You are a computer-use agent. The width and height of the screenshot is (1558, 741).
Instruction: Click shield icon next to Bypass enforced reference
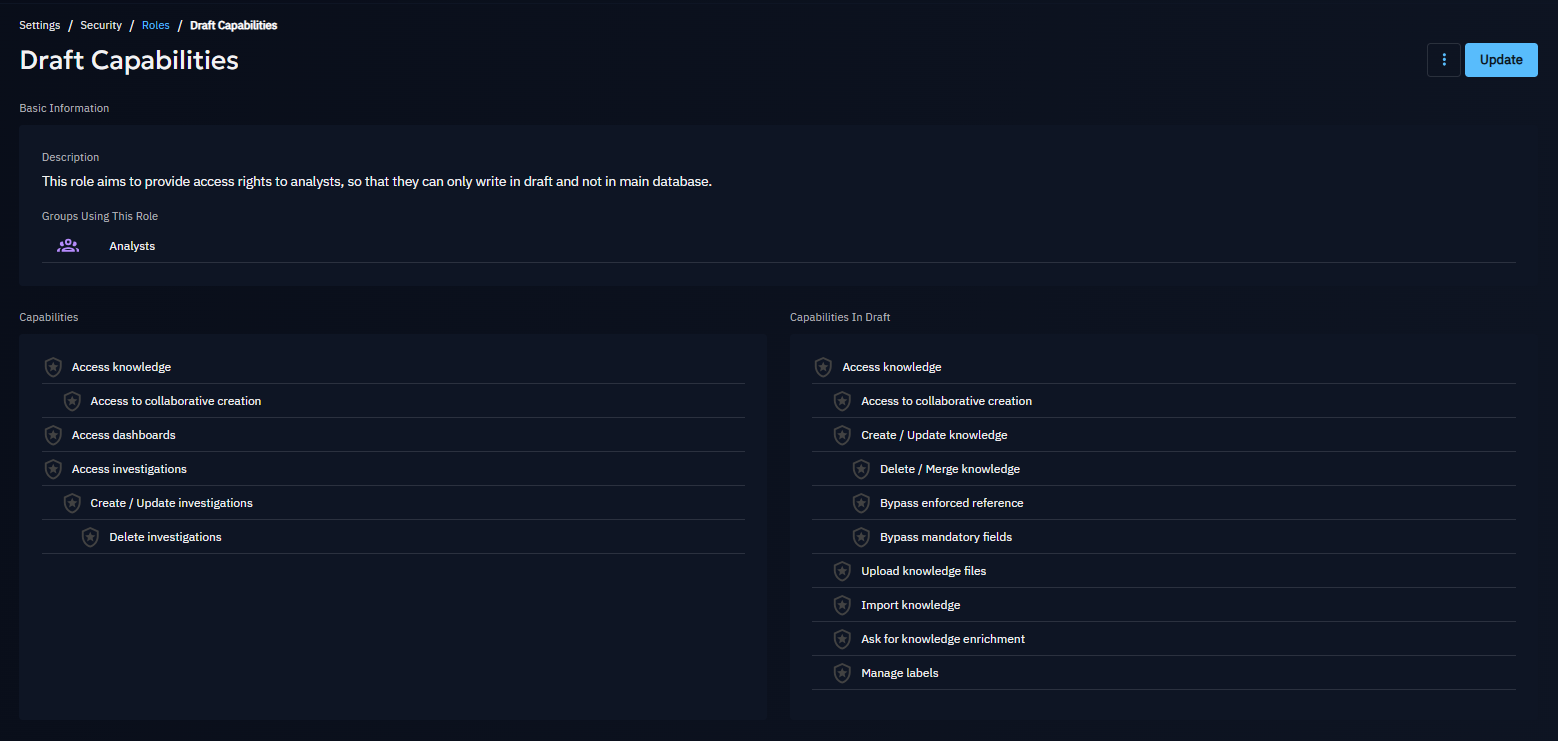click(x=861, y=503)
